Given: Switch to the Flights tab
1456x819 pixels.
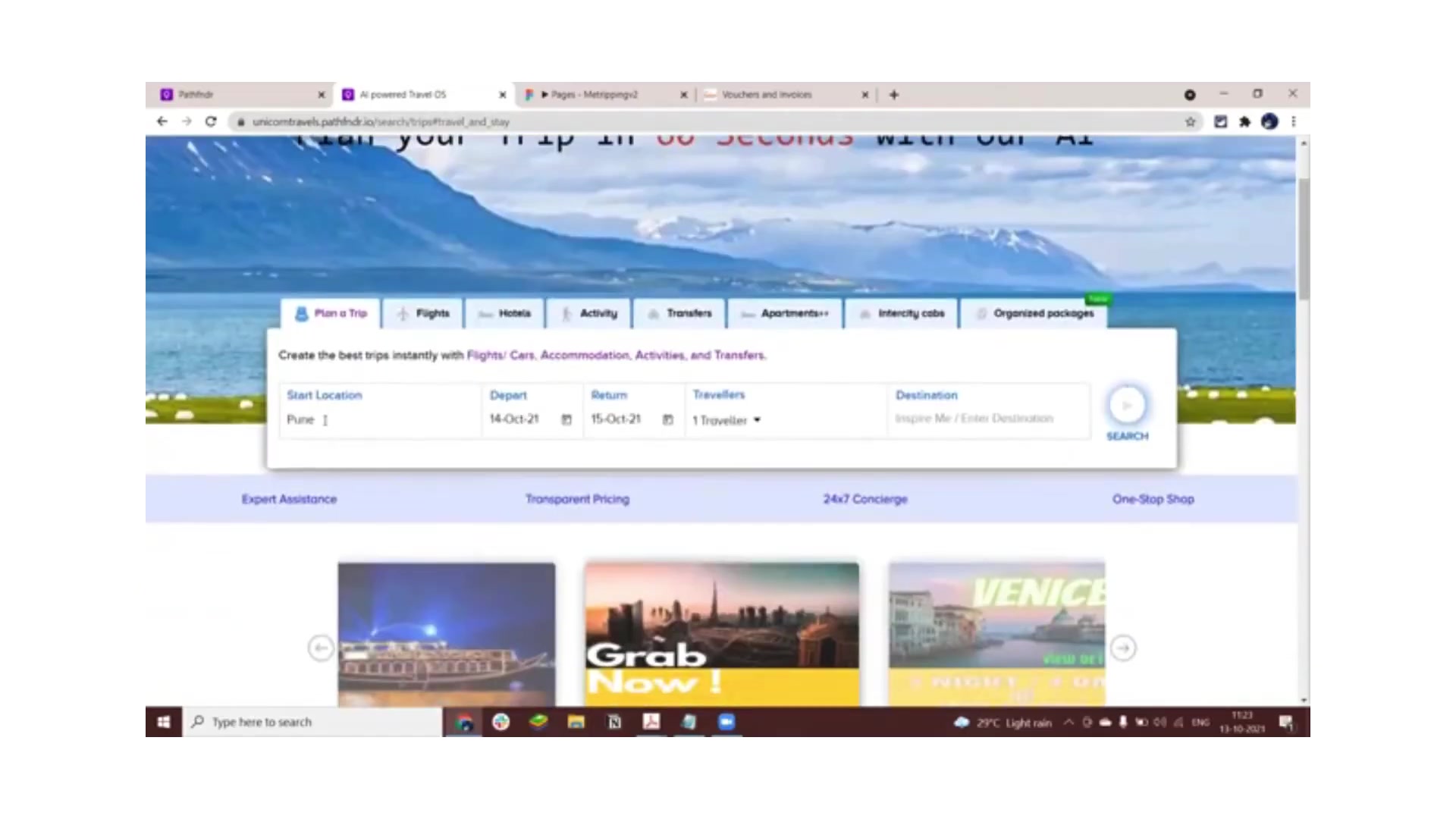Looking at the screenshot, I should (423, 313).
